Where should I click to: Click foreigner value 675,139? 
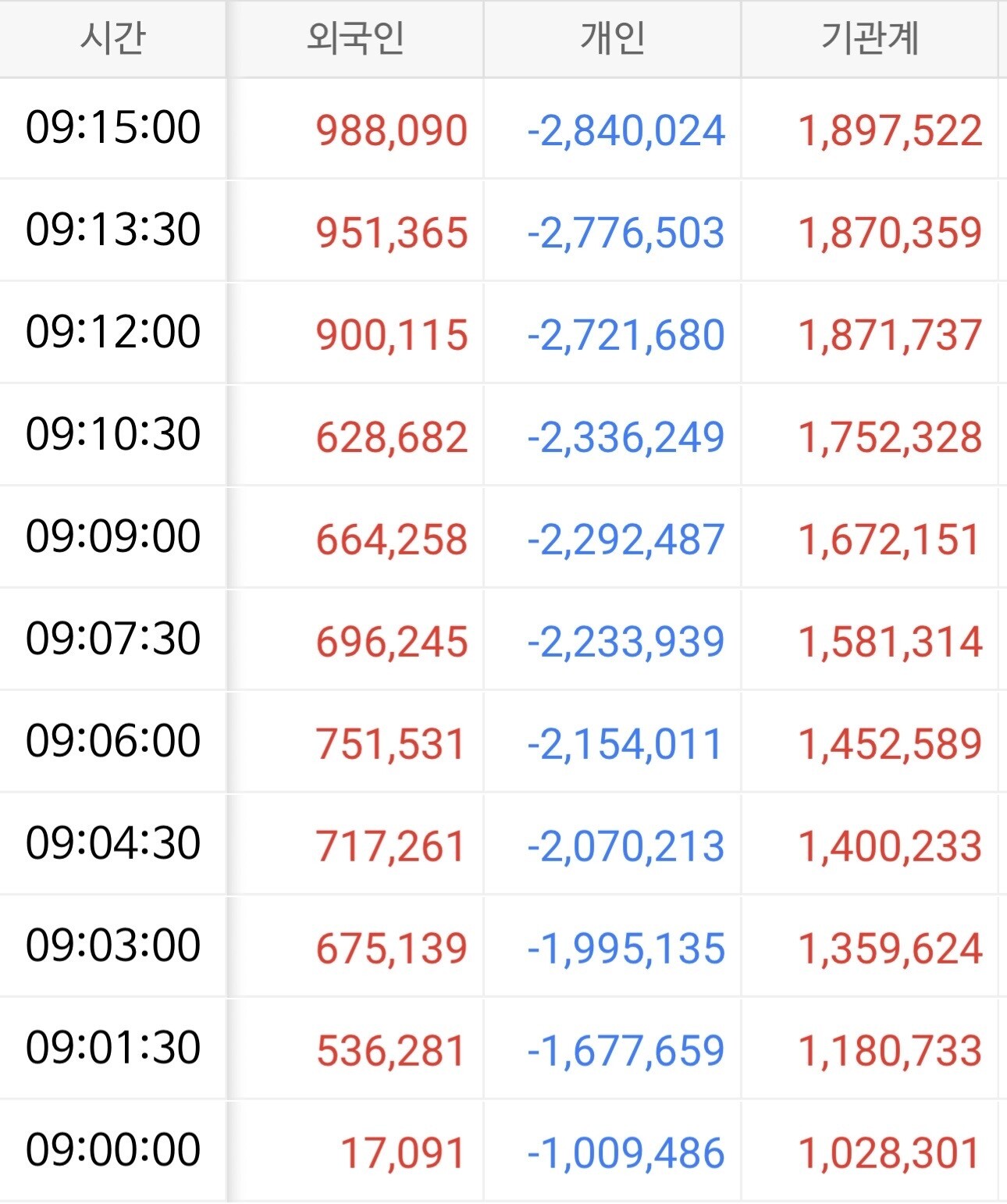(391, 949)
